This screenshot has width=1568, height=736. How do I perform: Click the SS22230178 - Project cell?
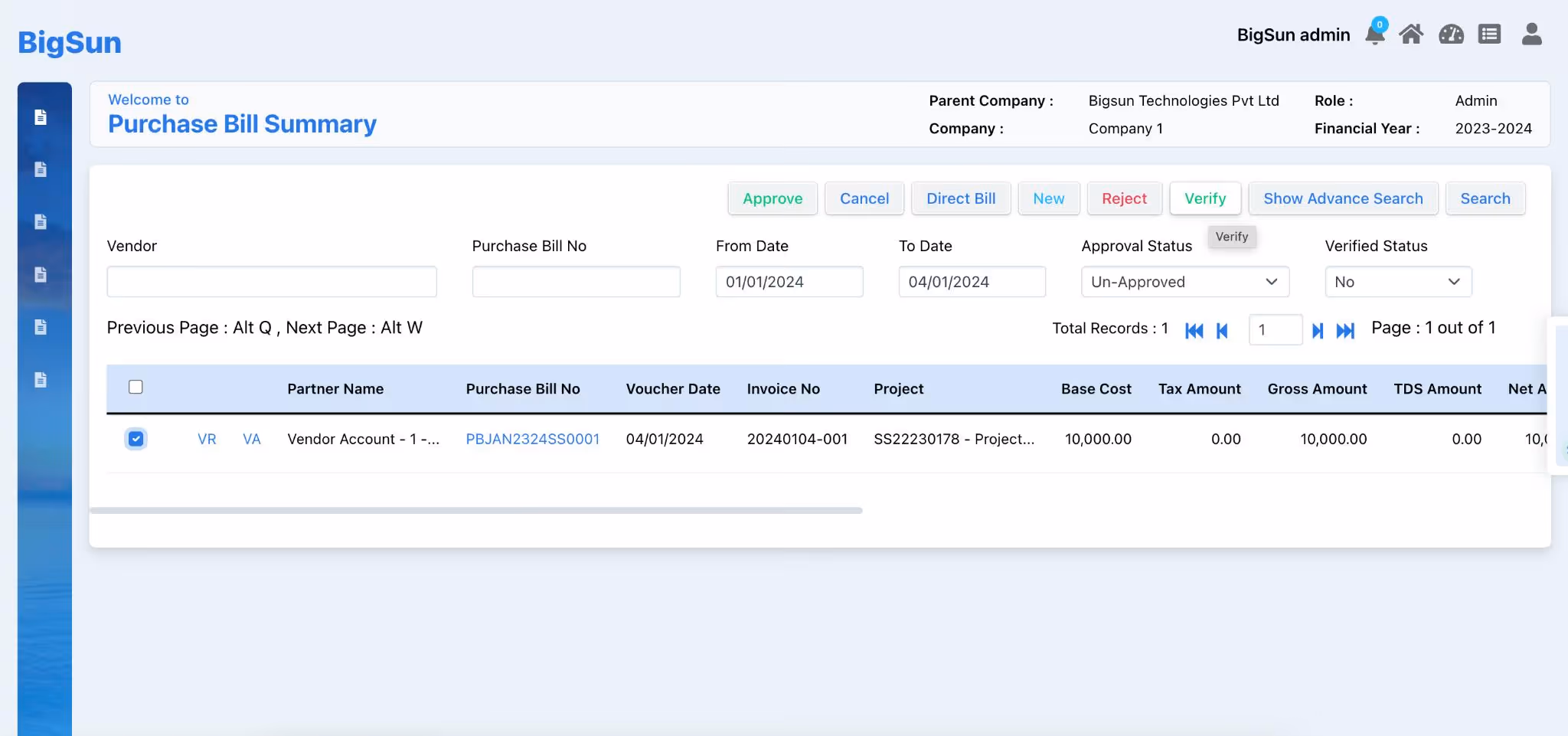(954, 439)
